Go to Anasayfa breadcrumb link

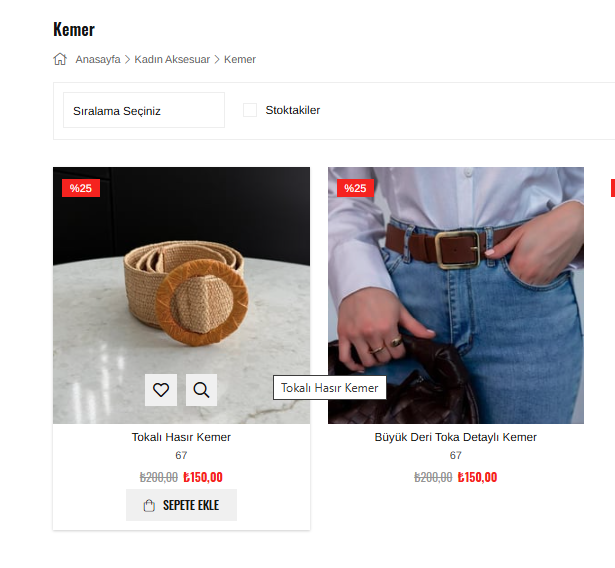pyautogui.click(x=98, y=59)
